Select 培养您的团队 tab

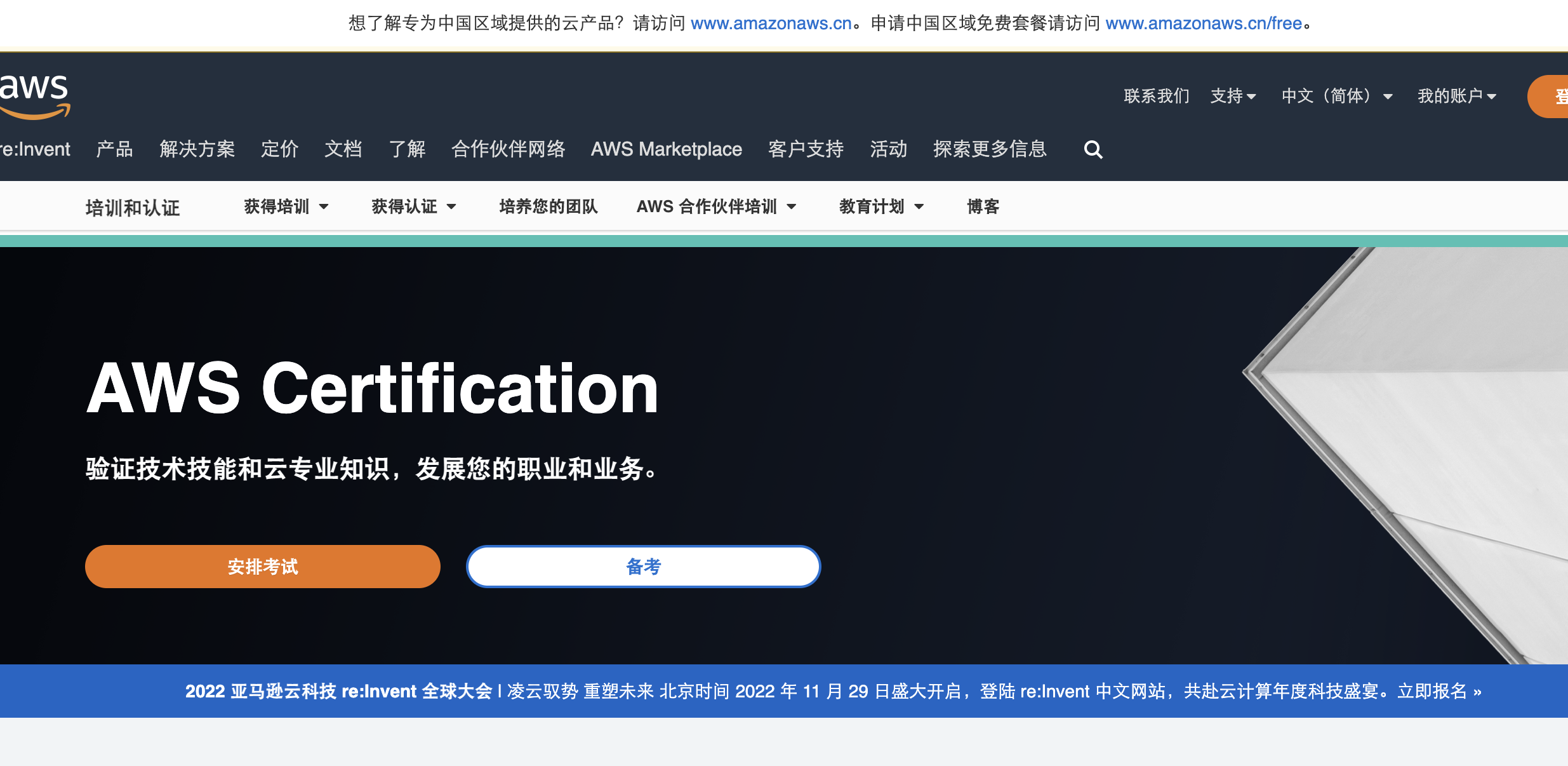tap(548, 206)
